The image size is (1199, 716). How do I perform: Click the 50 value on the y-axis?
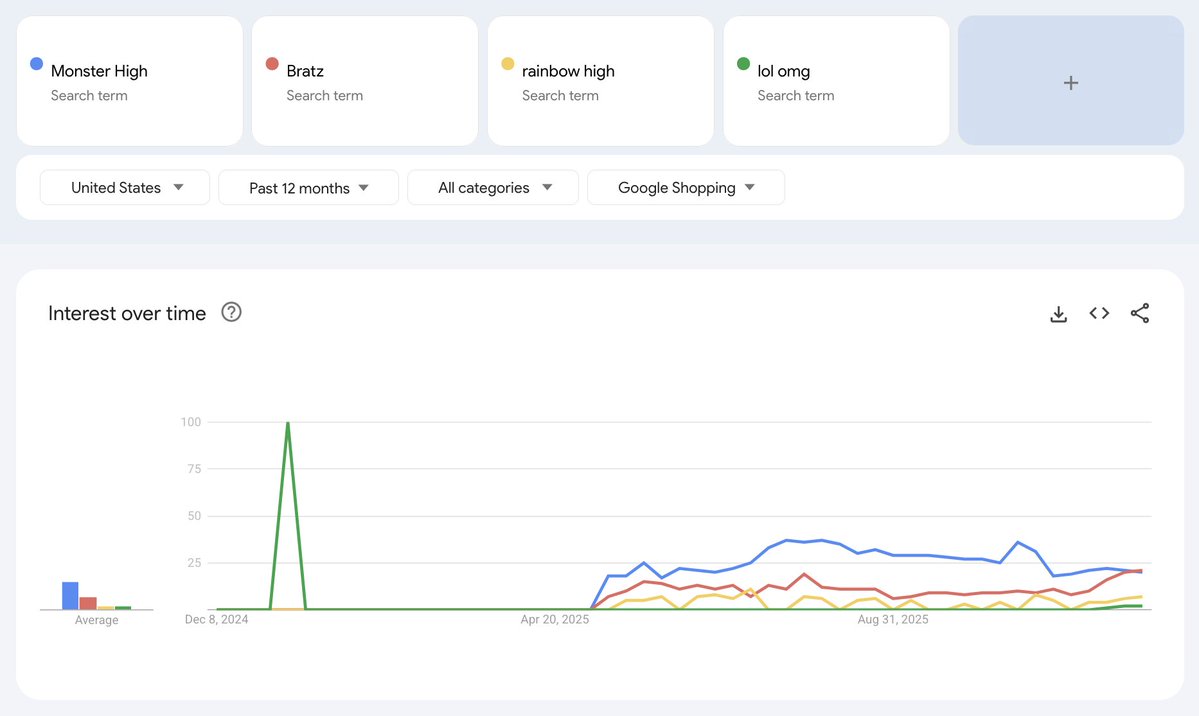point(194,516)
